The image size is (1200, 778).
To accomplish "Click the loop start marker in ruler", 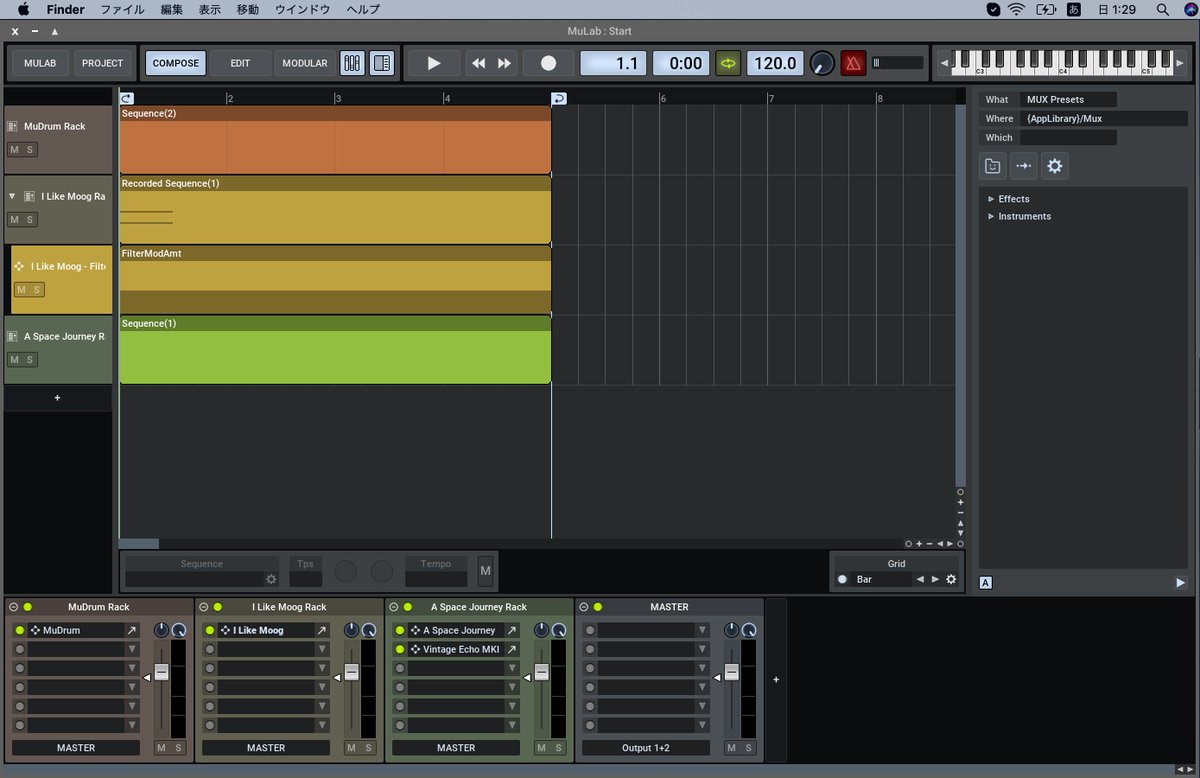I will pos(127,98).
